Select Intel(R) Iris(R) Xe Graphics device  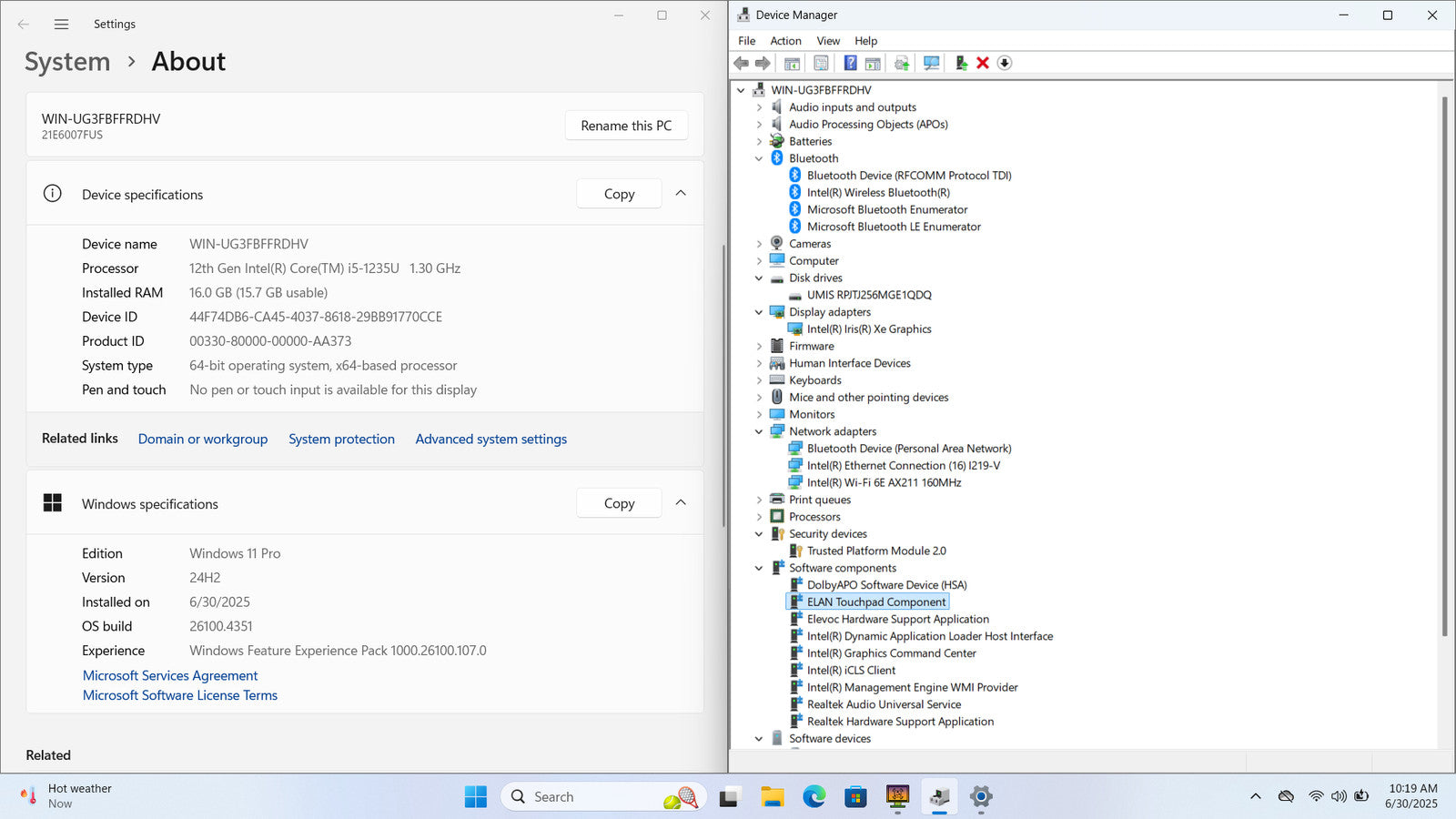coord(868,329)
